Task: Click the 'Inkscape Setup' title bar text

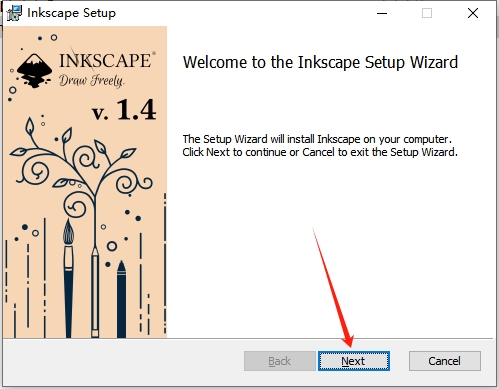Action: (x=71, y=13)
